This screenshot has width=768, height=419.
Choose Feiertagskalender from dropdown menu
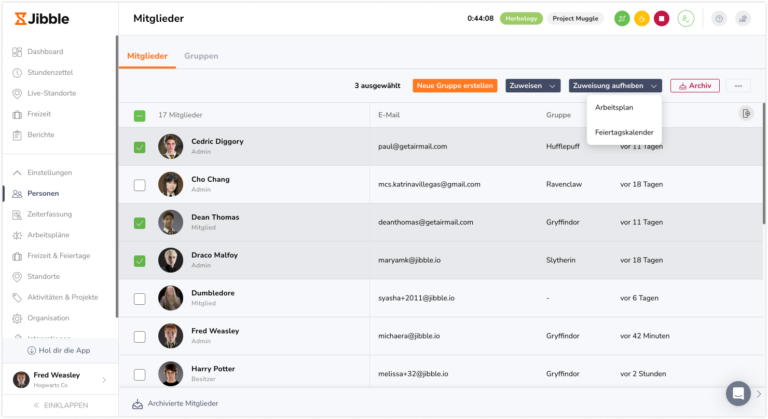point(624,132)
